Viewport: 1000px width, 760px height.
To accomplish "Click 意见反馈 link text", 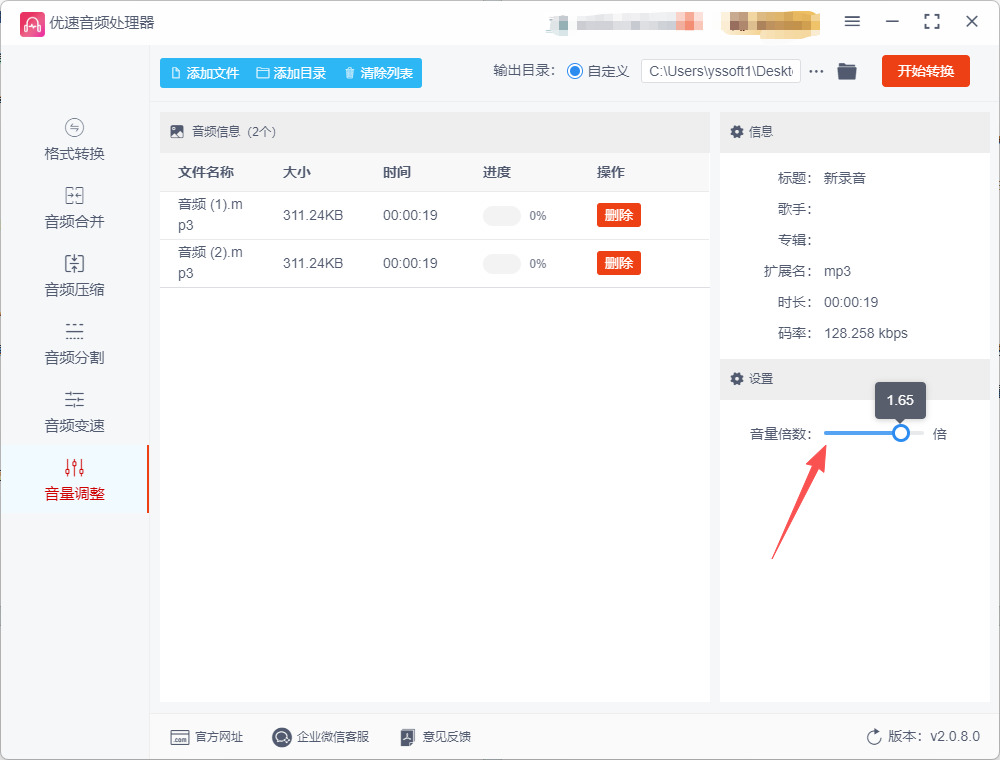I will click(x=446, y=737).
